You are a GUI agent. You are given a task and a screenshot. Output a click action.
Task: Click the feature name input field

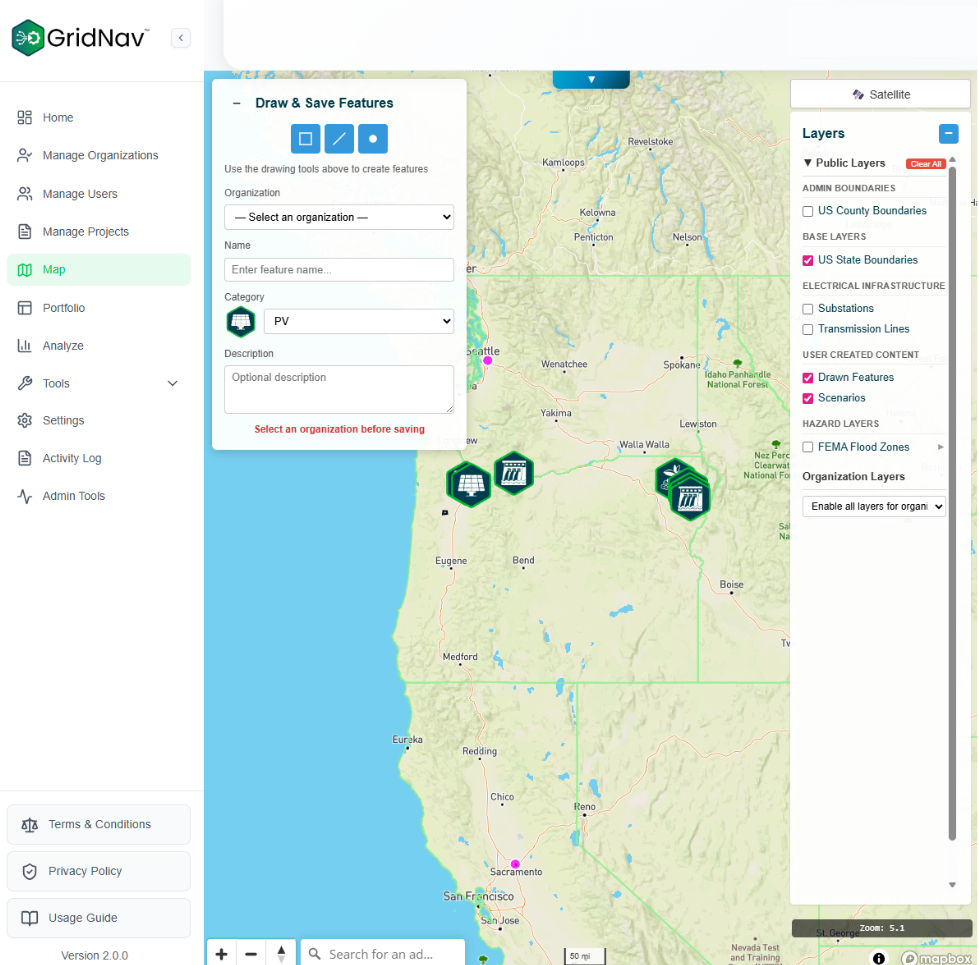coord(339,270)
